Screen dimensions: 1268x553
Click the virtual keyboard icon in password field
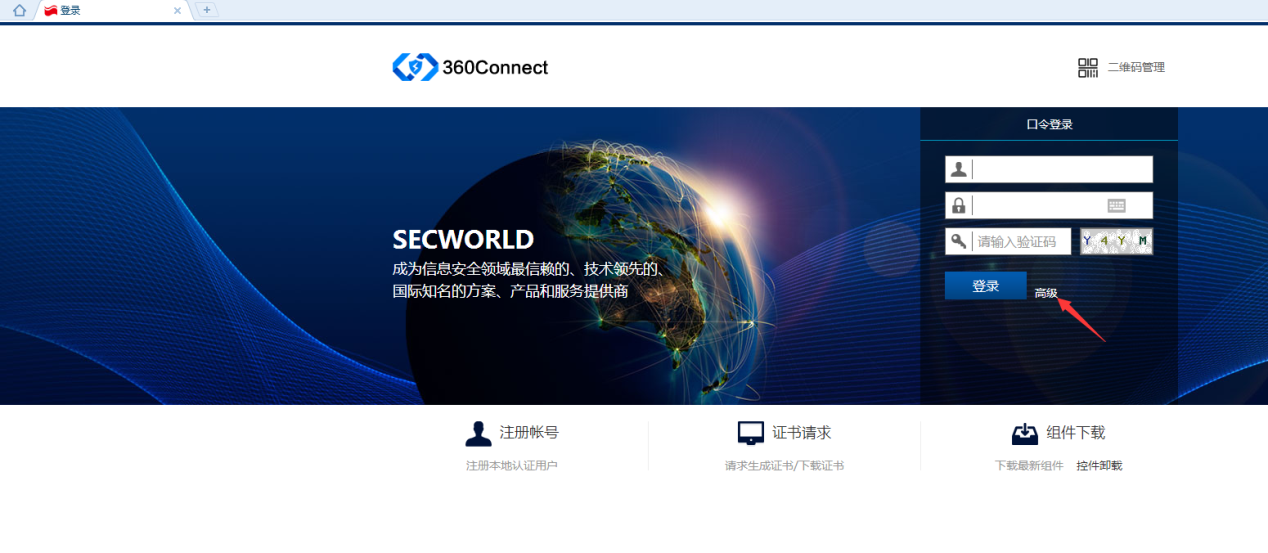click(1116, 205)
